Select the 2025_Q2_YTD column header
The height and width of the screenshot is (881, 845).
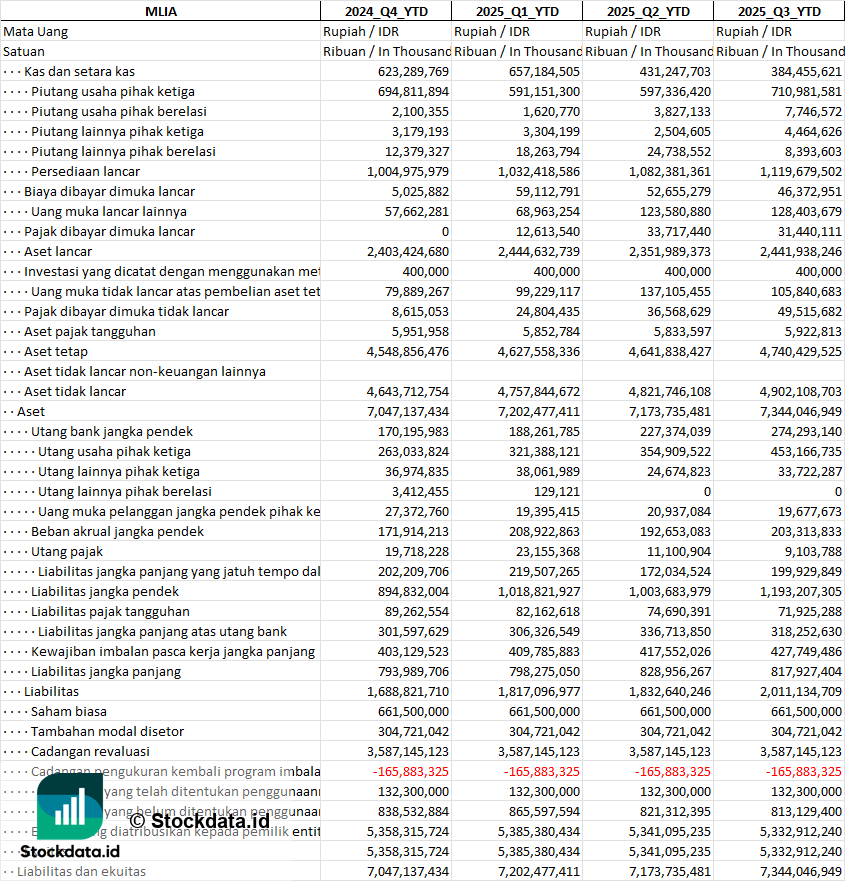click(648, 11)
